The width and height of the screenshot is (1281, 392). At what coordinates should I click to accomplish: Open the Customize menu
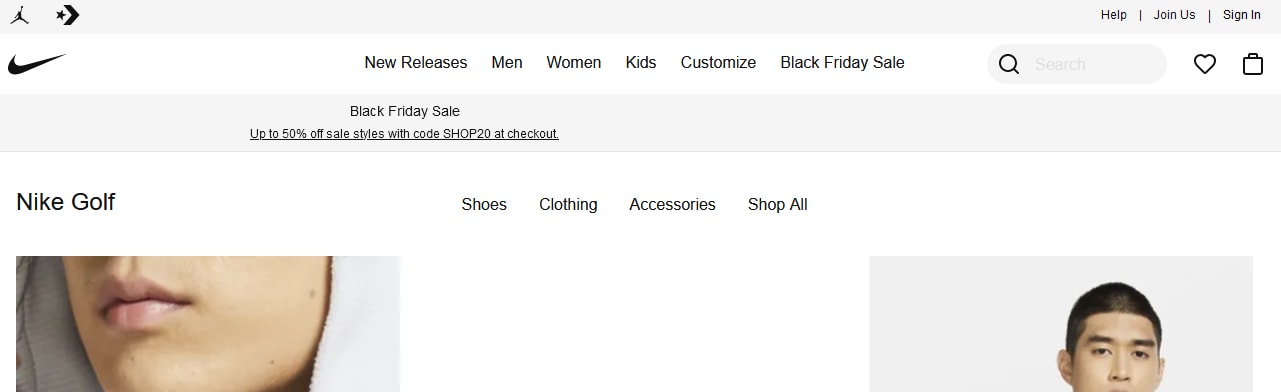pyautogui.click(x=718, y=63)
